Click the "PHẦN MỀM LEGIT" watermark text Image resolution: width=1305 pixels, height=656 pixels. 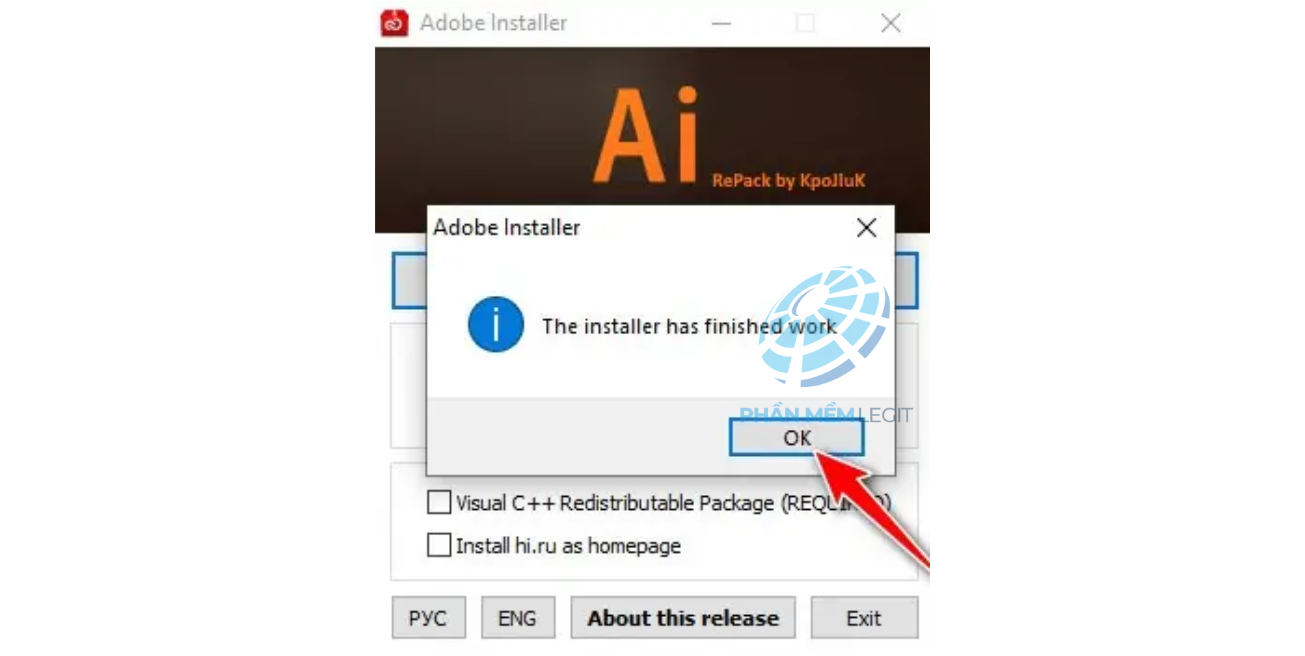(826, 415)
